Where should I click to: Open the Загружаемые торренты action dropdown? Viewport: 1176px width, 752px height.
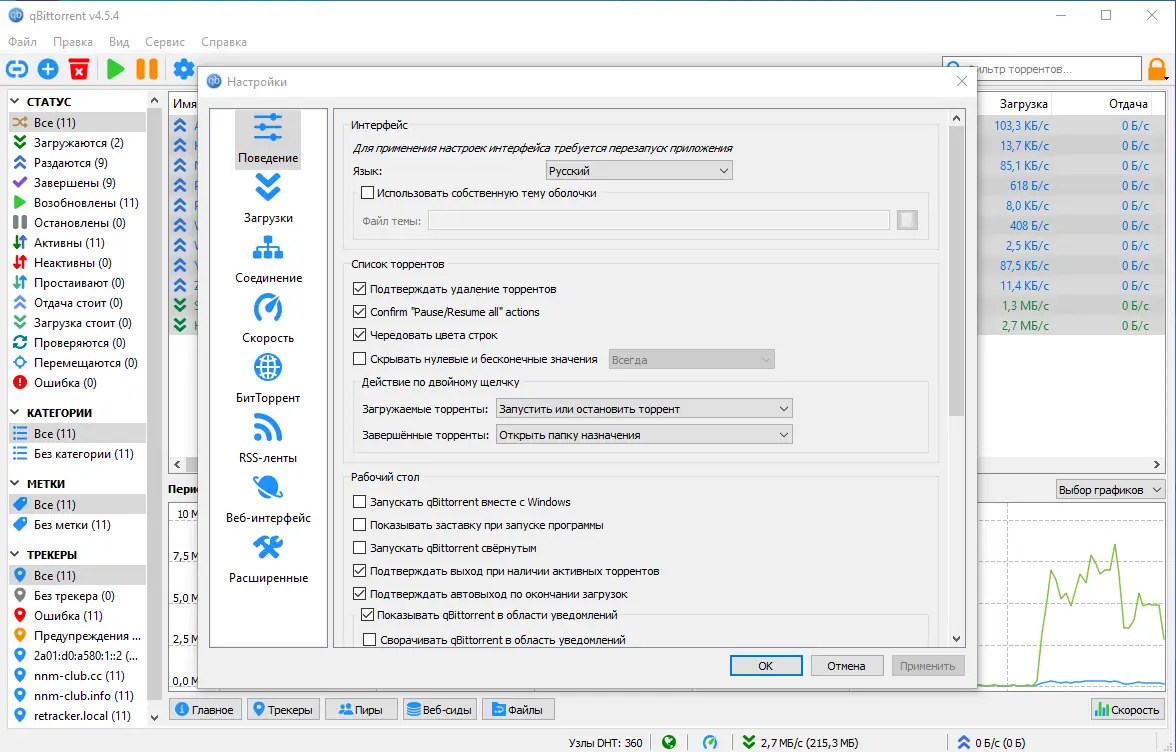tap(644, 409)
